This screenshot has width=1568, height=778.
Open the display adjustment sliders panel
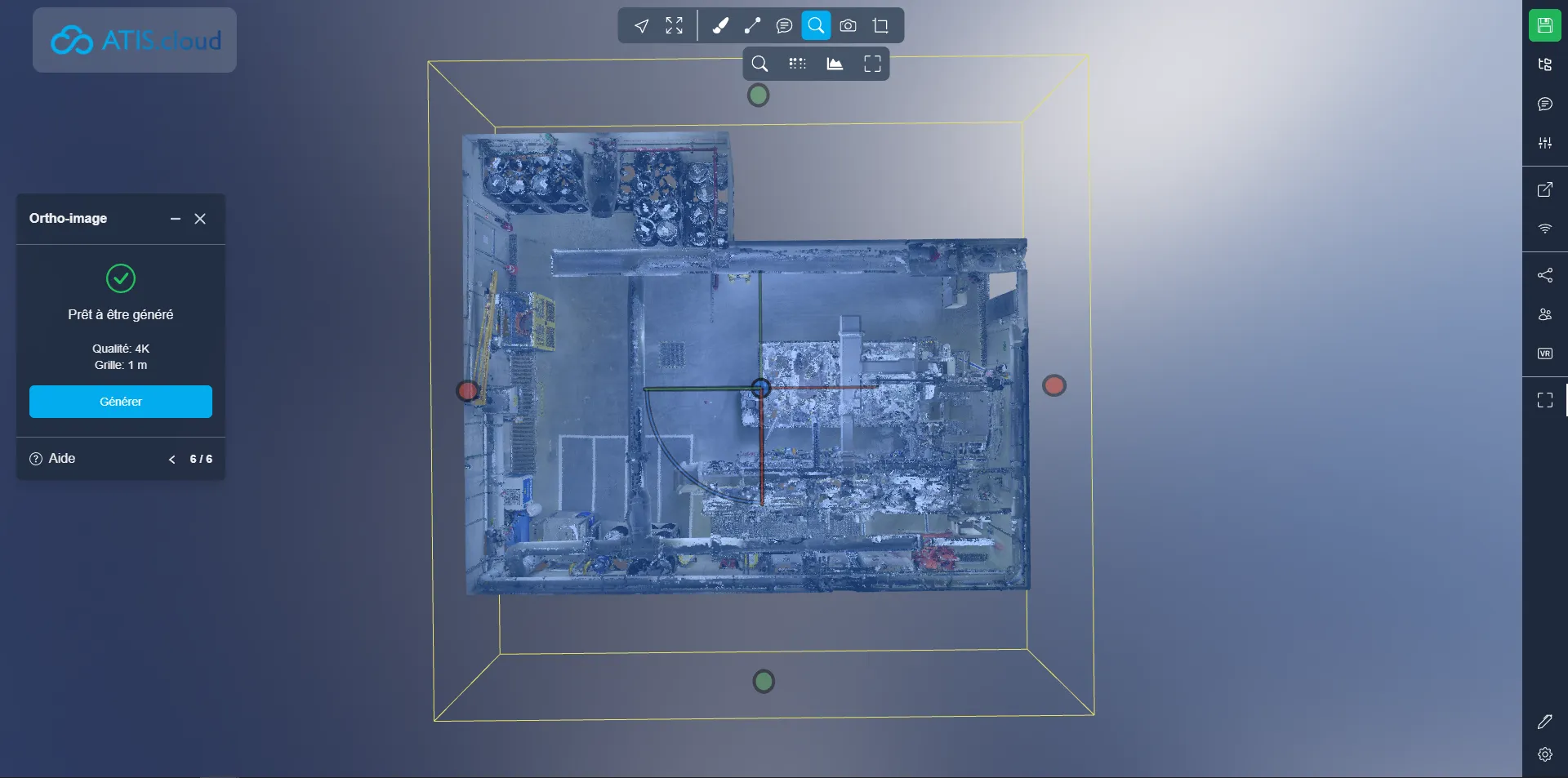1544,143
